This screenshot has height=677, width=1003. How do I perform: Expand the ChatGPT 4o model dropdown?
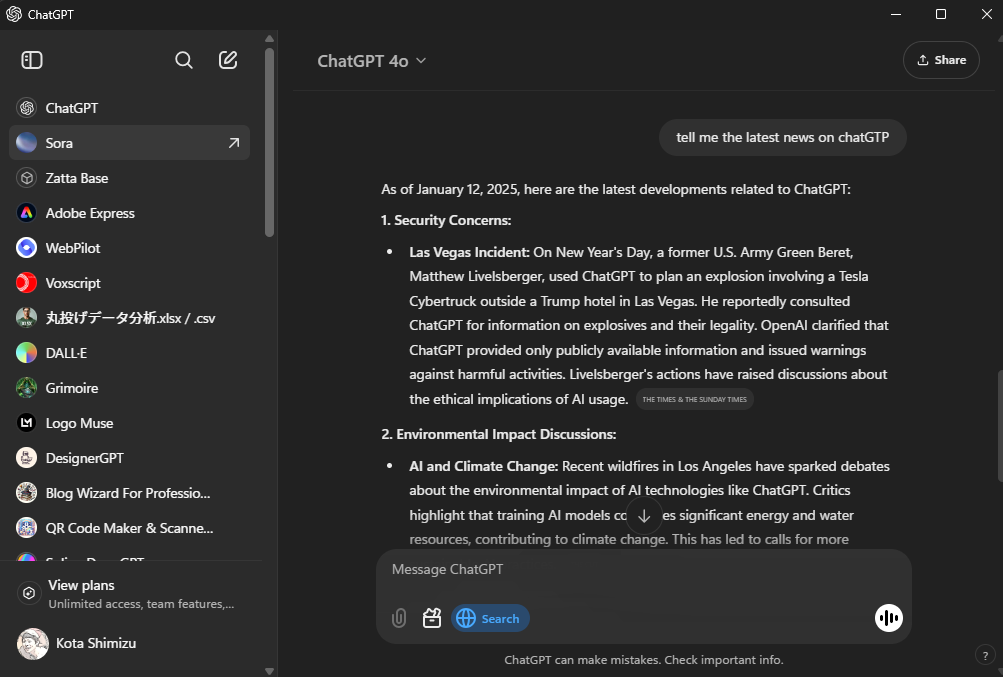(372, 61)
